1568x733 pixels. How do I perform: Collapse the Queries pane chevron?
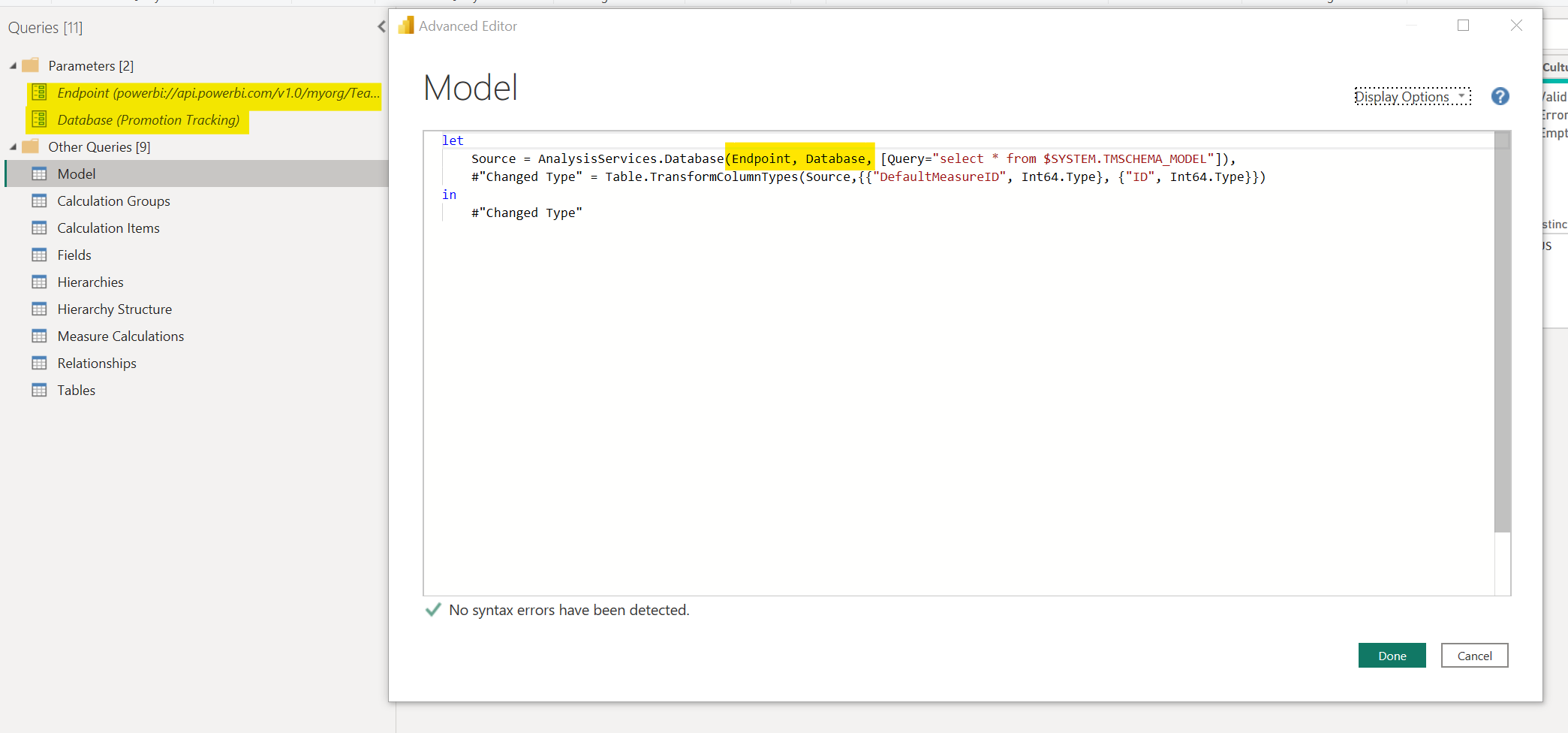[x=381, y=27]
